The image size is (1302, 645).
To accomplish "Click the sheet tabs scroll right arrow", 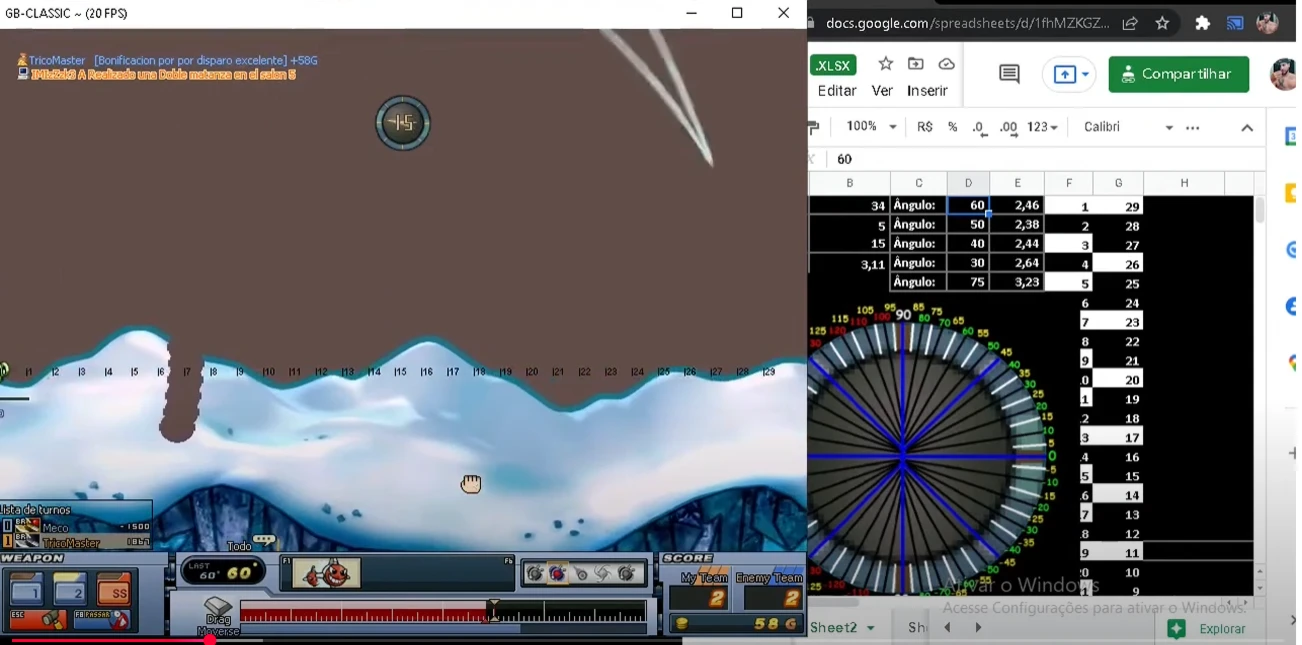I will click(x=978, y=628).
